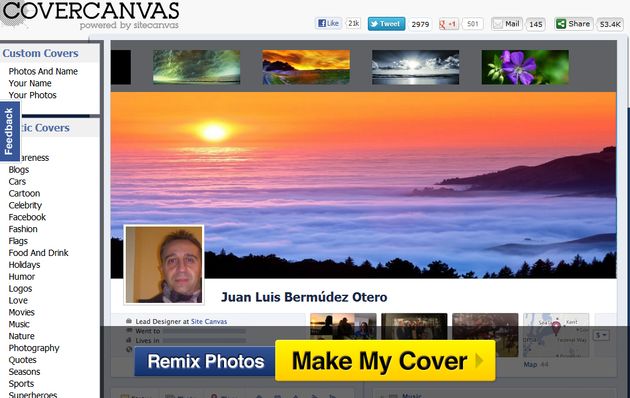Click the Google +1 button
Image resolution: width=630 pixels, height=398 pixels.
click(448, 24)
